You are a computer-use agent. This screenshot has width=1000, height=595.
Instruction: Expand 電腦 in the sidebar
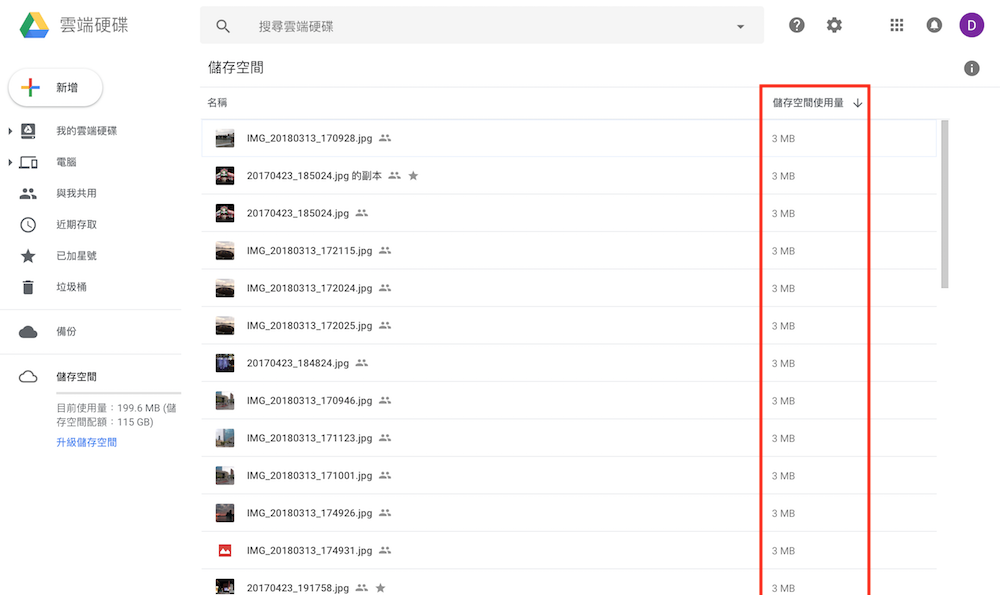(x=10, y=161)
